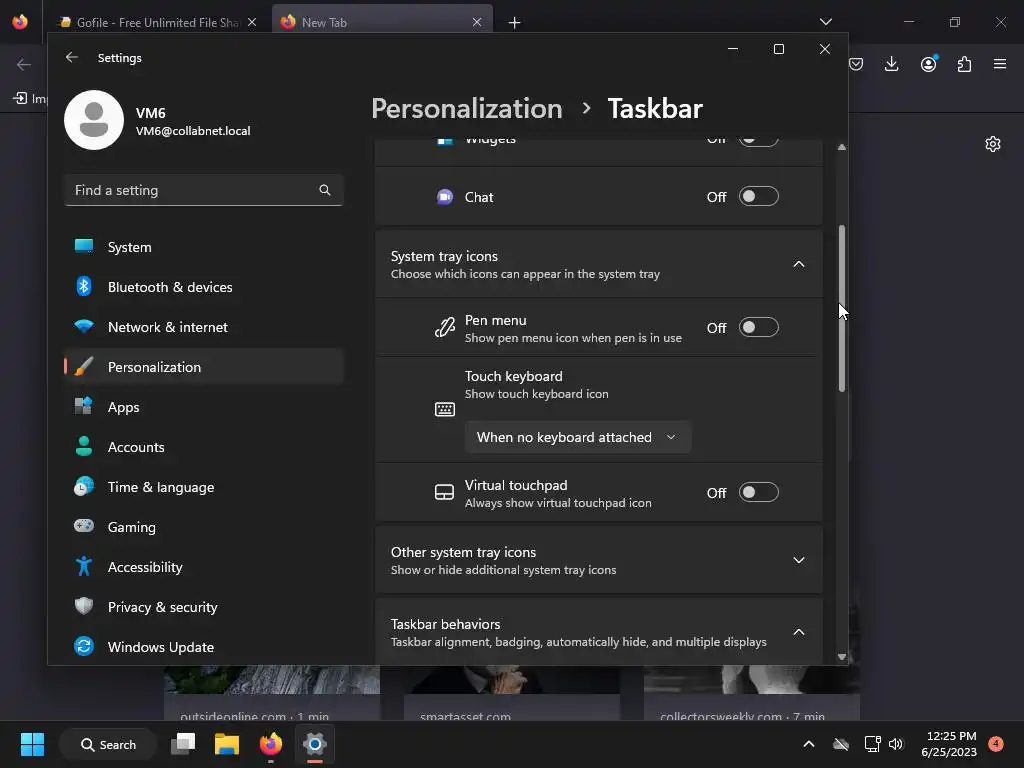Open Task View from the taskbar
This screenshot has height=768, width=1024.
coord(183,744)
